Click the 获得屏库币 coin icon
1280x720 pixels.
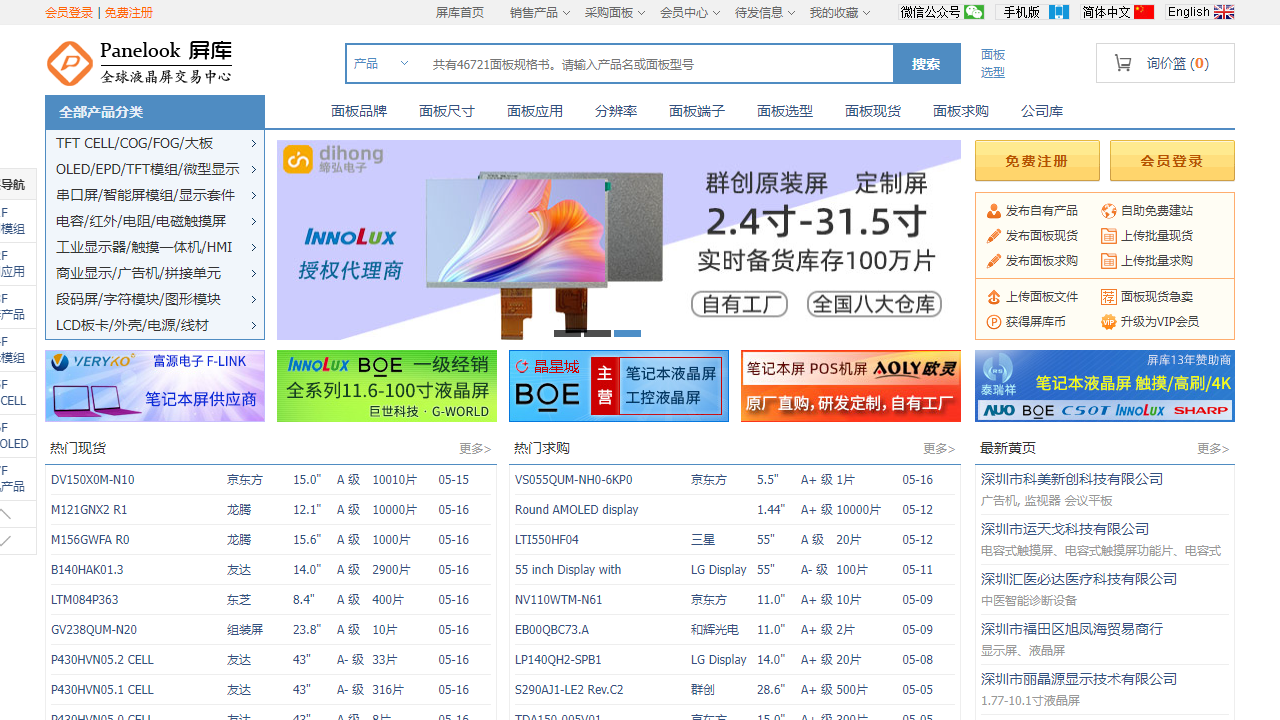[994, 322]
